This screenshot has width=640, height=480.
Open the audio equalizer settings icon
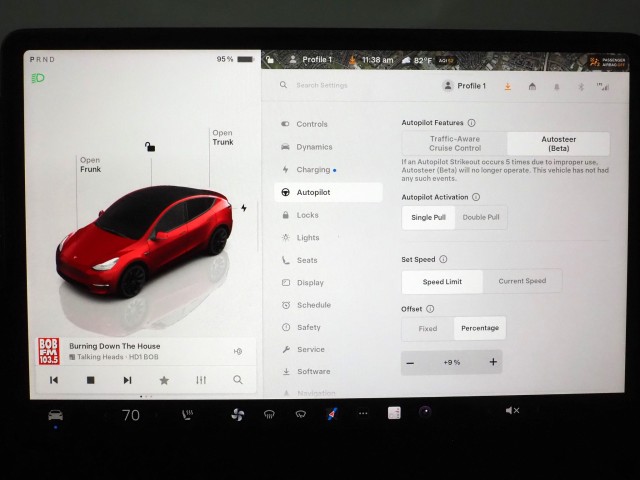tap(201, 380)
